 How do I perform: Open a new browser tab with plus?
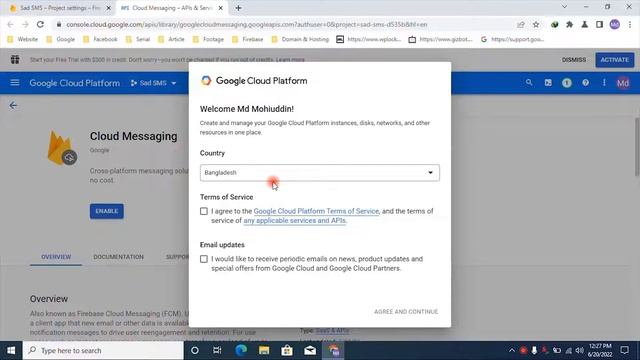(238, 8)
